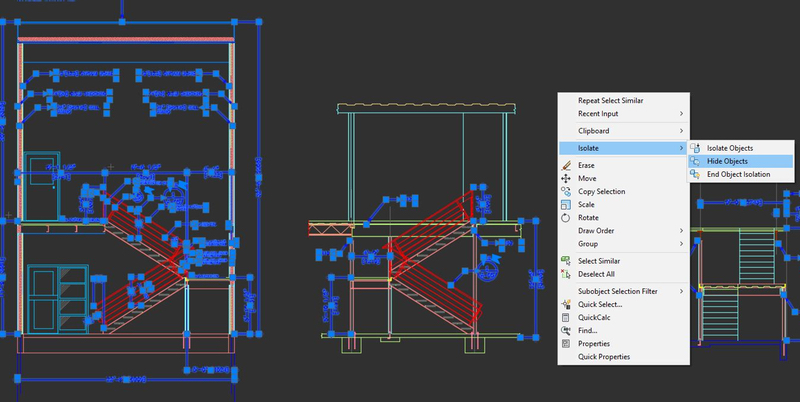Click the Copy Selection icon
800x402 pixels.
(x=566, y=191)
